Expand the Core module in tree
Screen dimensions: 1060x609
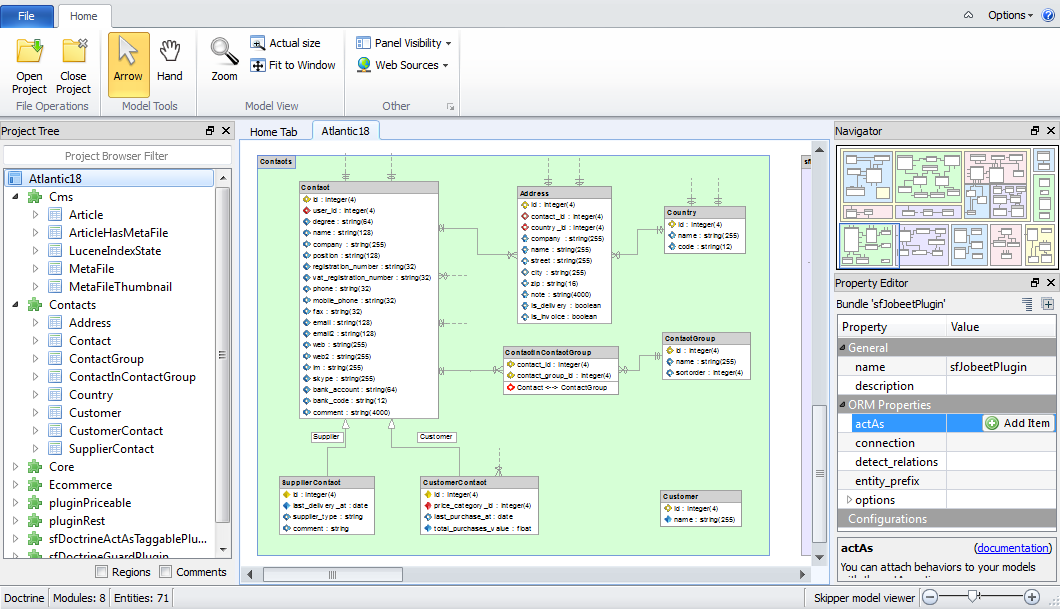(x=15, y=467)
